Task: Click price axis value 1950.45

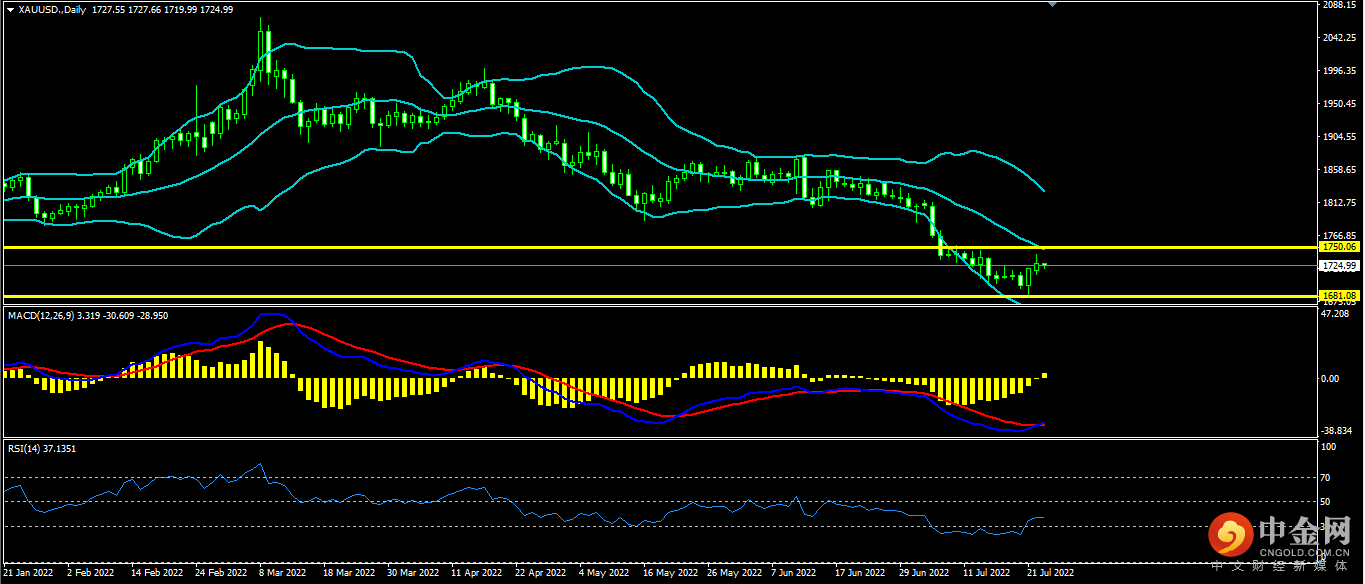Action: click(1338, 104)
